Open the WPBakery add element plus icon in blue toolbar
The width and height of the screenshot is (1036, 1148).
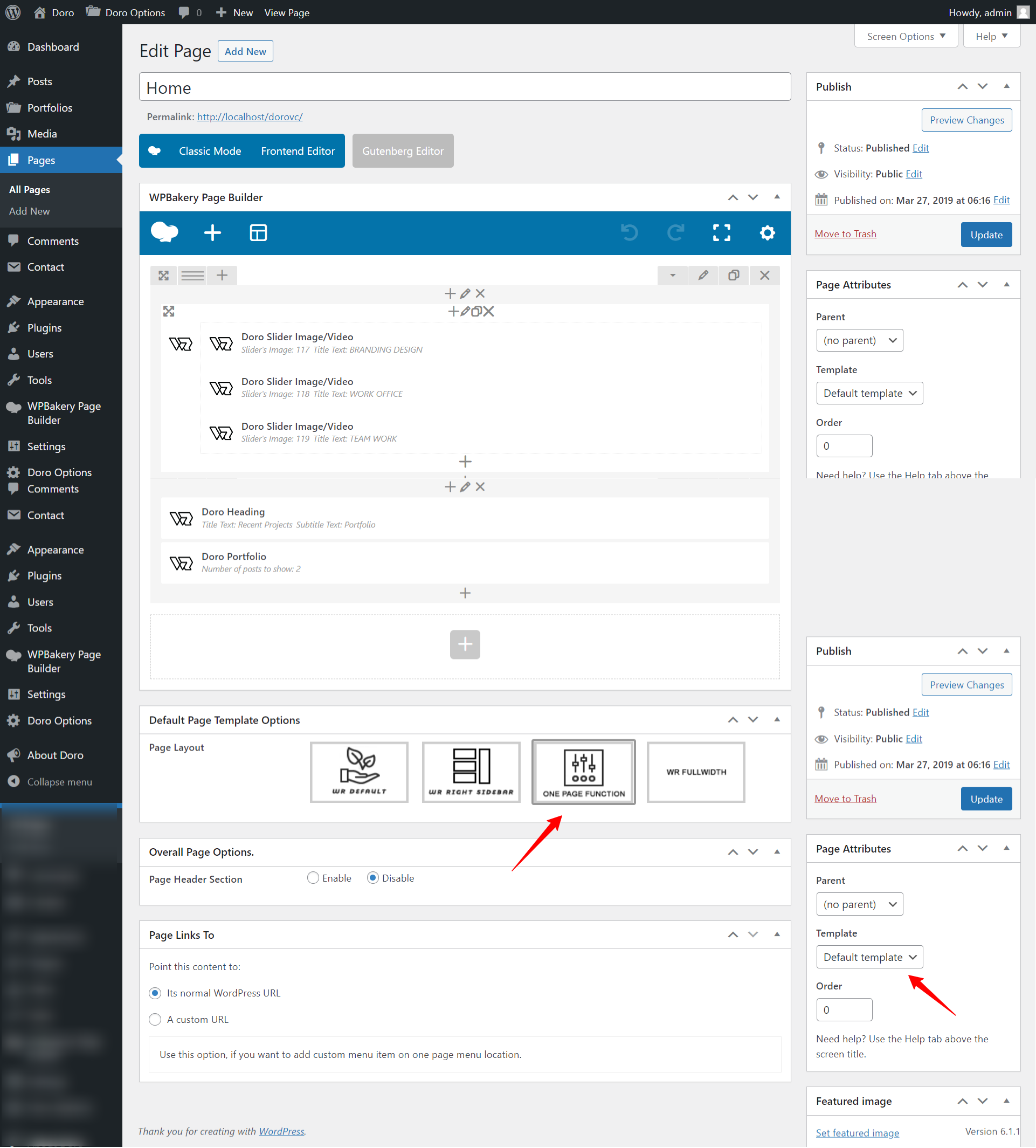(212, 233)
